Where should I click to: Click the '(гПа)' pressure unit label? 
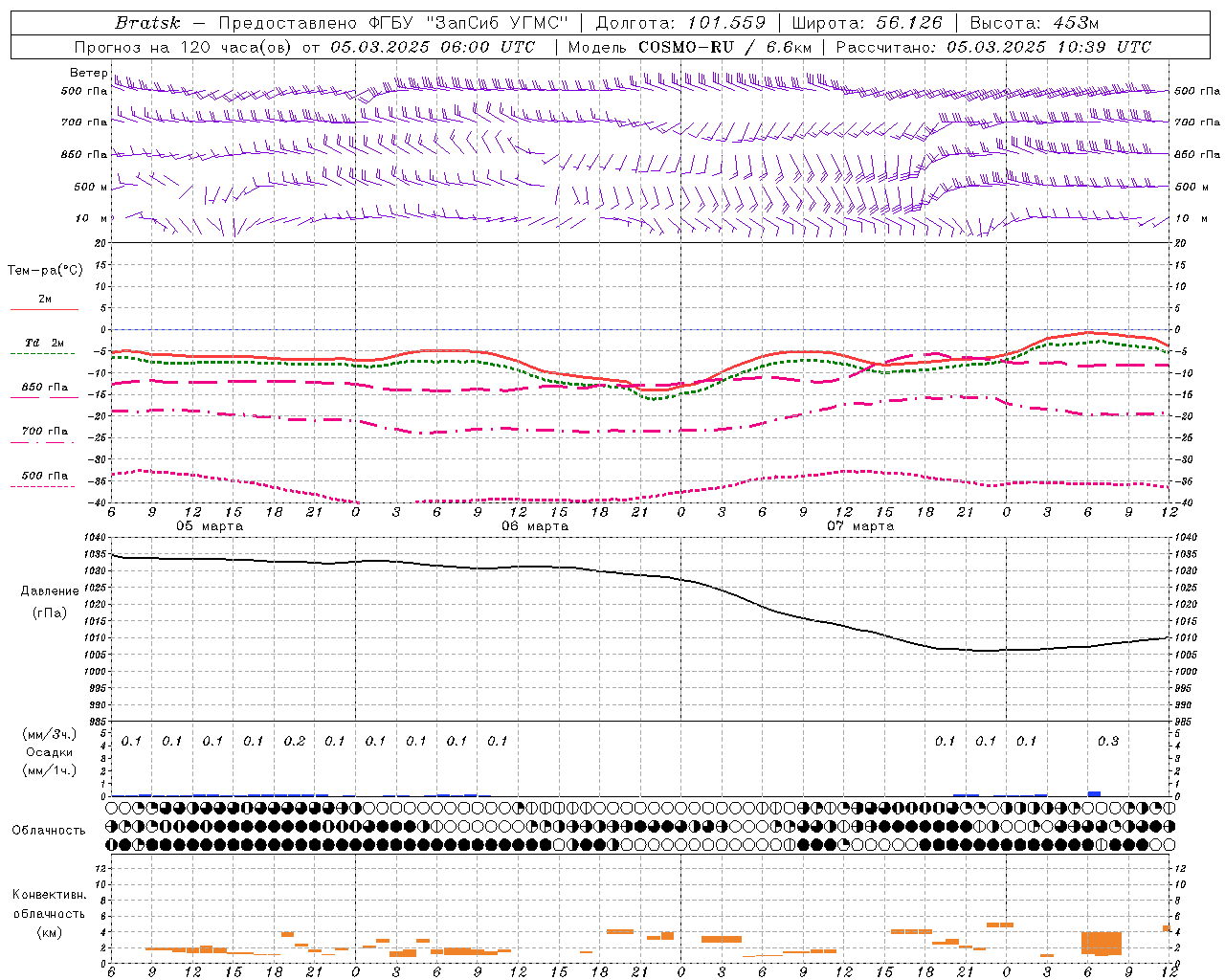[49, 612]
